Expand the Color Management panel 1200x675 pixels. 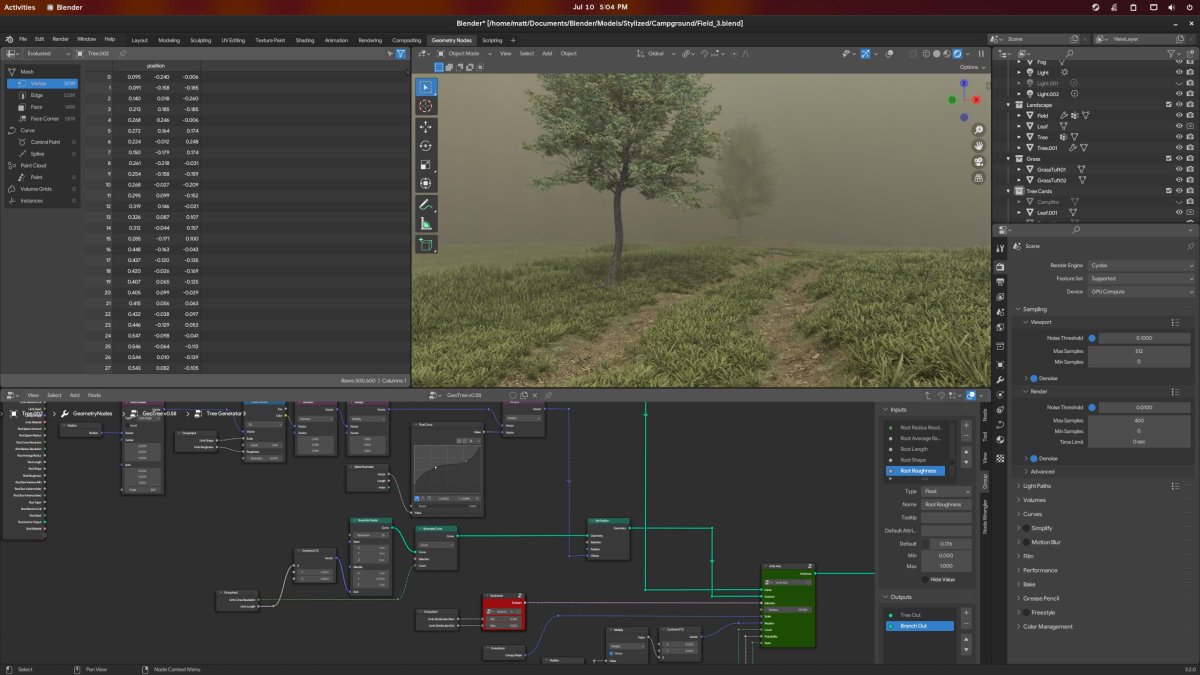[x=1047, y=627]
